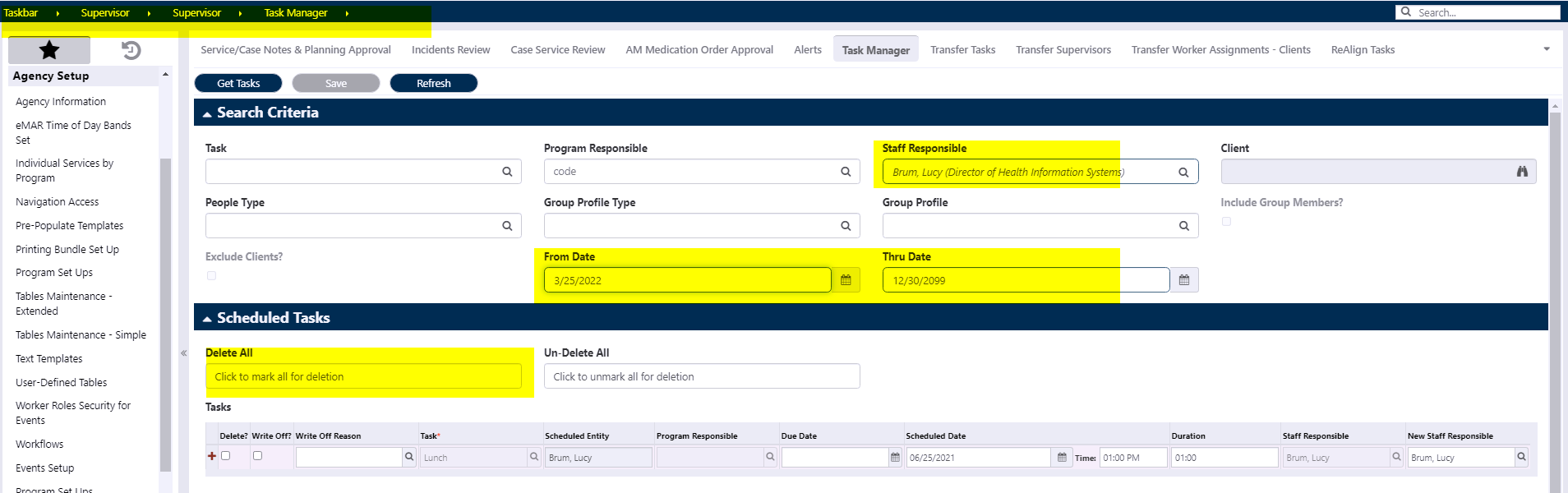Open row Staff Responsible lookup icon
Screen dimensions: 1568x493
[x=1396, y=457]
